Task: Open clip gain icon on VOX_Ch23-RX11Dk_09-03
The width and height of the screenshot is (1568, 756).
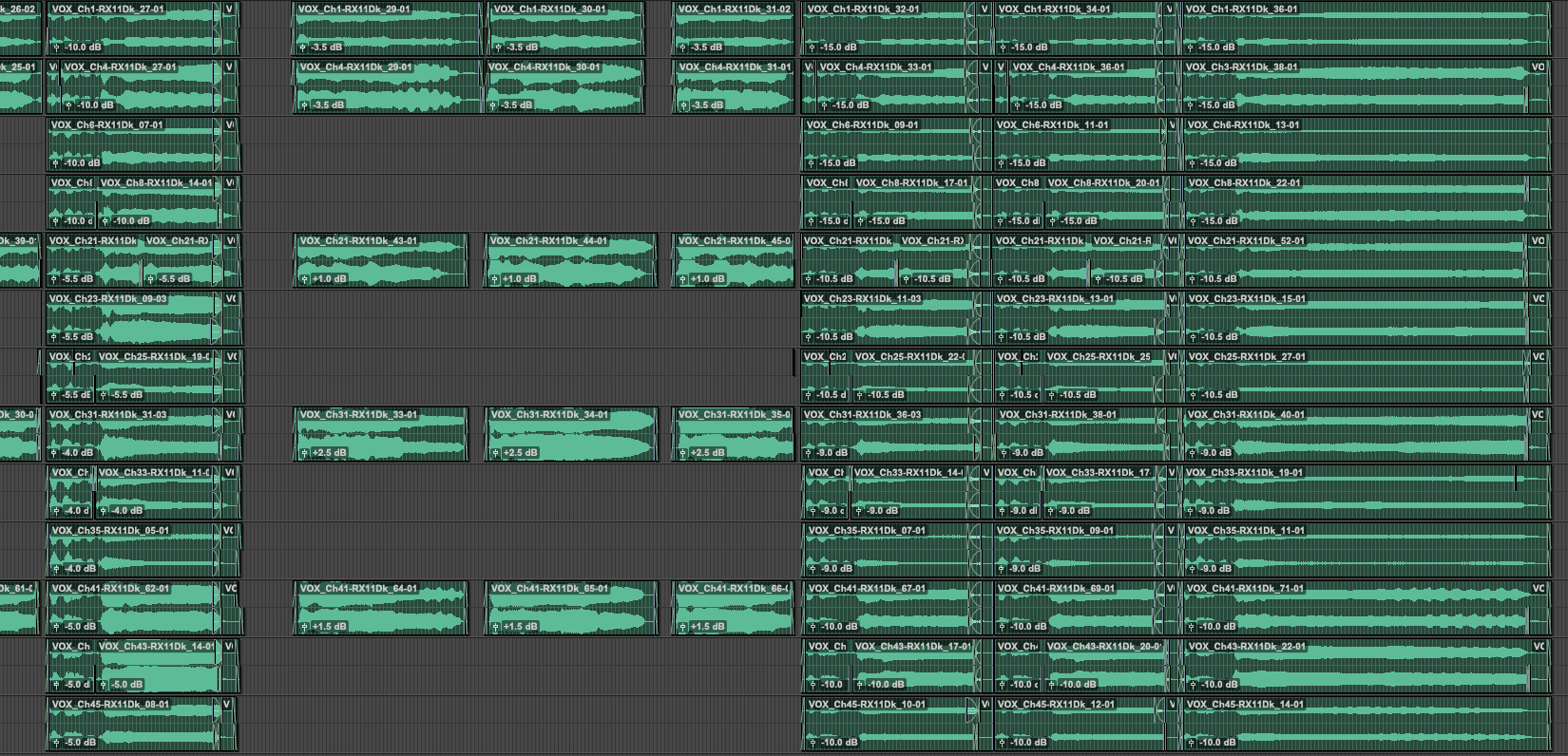Action: click(x=55, y=337)
